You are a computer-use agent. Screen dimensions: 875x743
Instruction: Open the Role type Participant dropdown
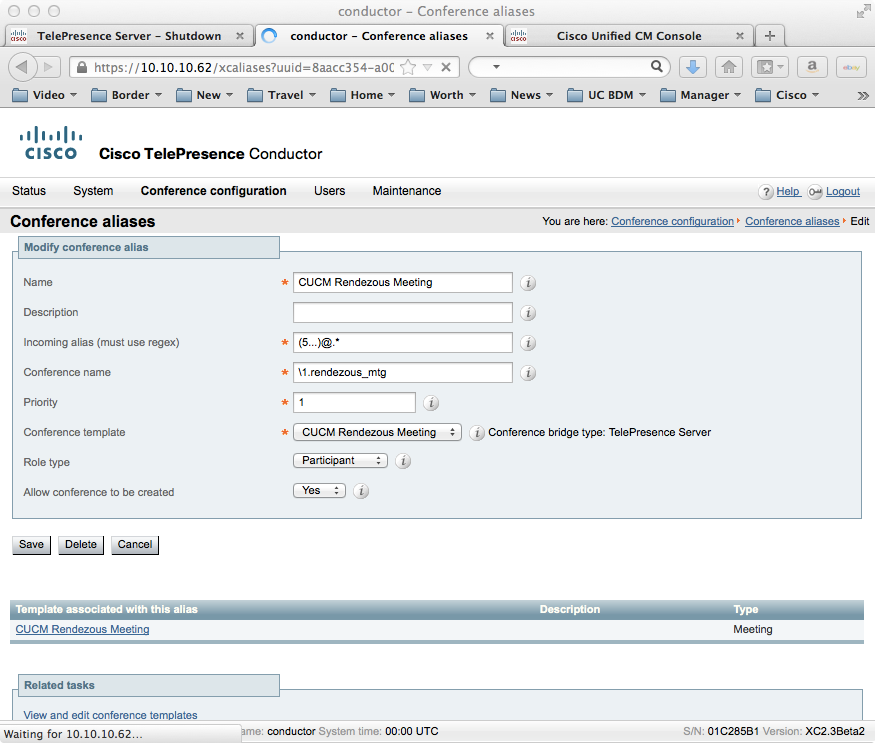pos(340,461)
